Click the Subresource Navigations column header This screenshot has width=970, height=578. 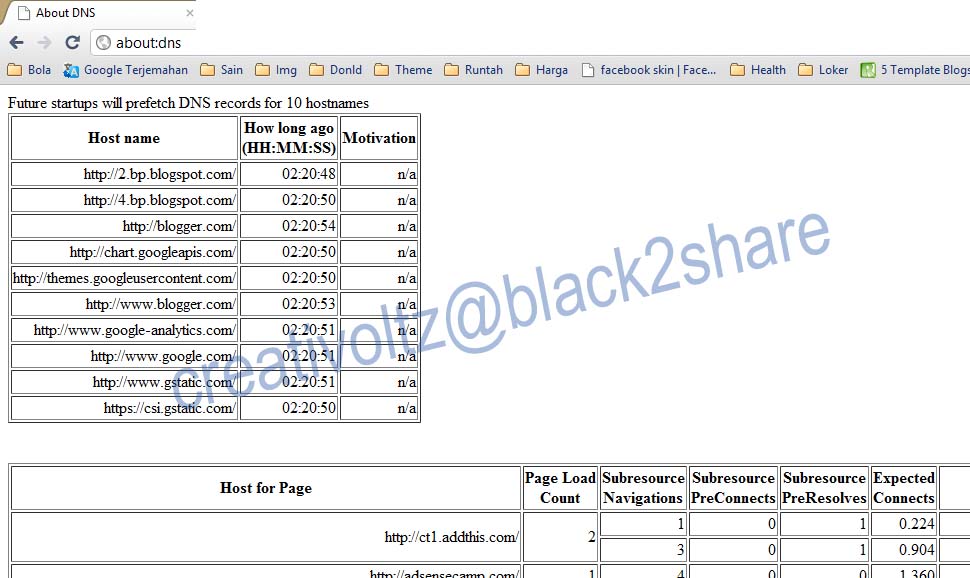coord(643,488)
